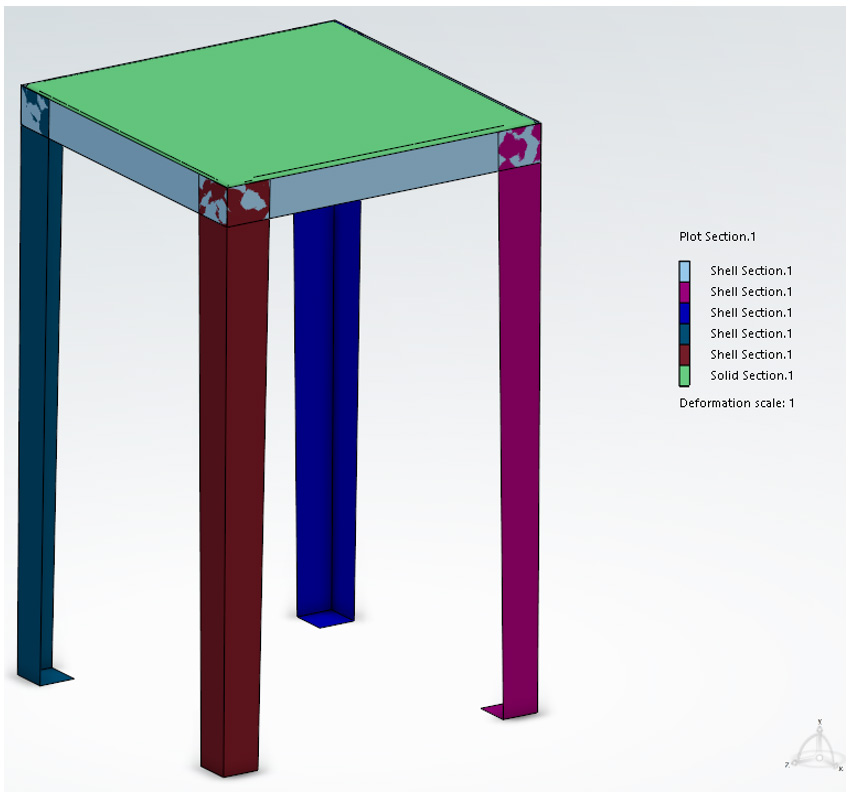Select the maroon front table leg
The width and height of the screenshot is (852, 795).
(x=233, y=480)
